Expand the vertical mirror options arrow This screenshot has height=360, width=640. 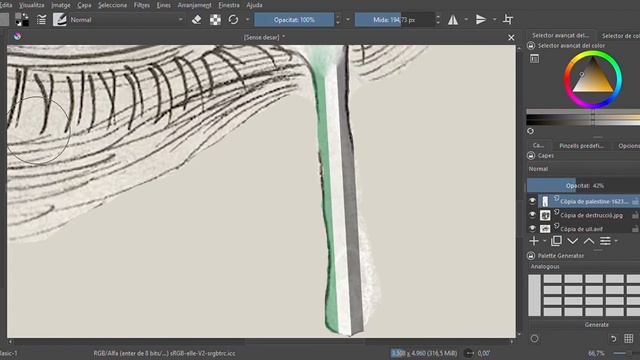(494, 19)
